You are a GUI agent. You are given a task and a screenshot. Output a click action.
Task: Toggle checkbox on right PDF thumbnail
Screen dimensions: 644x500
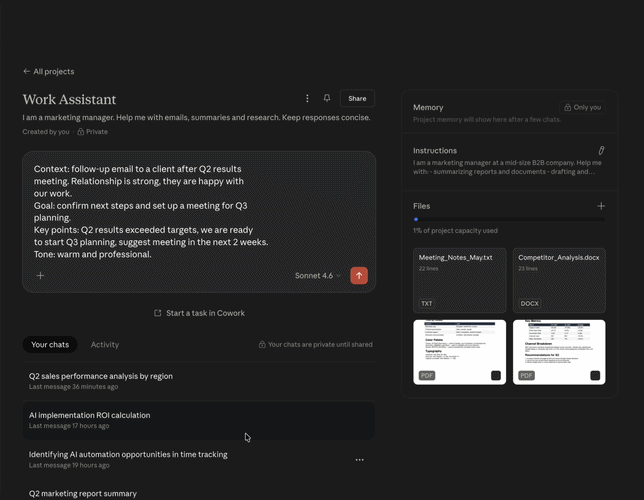click(595, 376)
